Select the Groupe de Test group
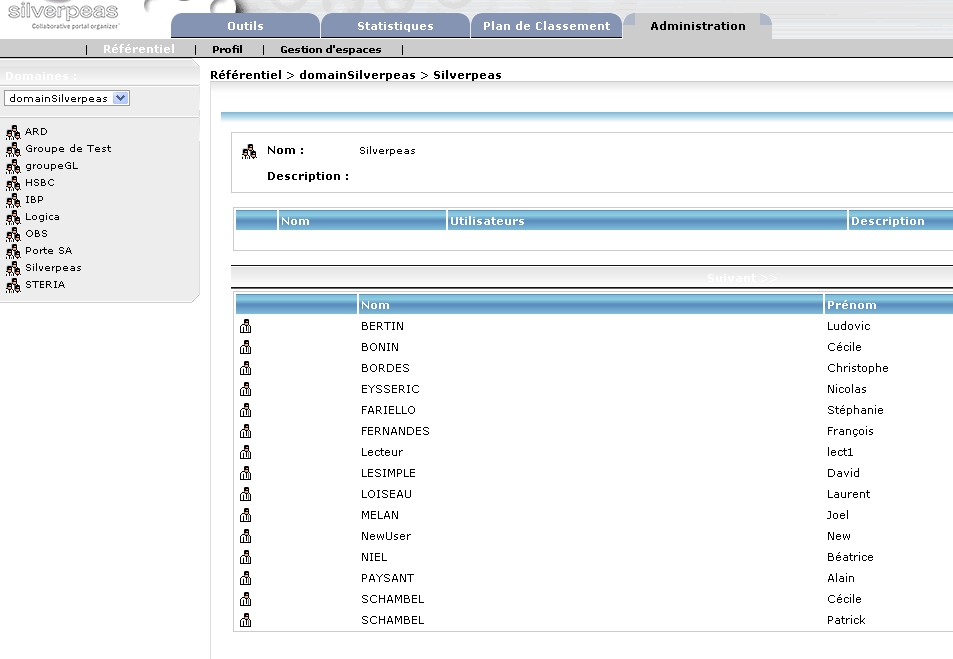The width and height of the screenshot is (953, 659). 68,148
